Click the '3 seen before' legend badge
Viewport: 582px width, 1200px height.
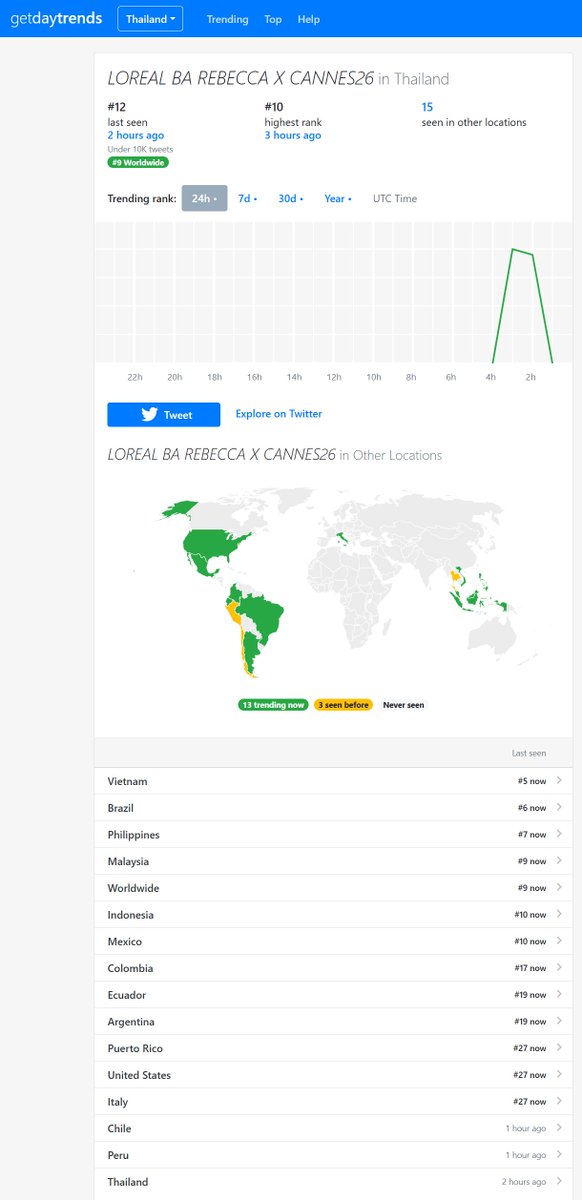click(x=343, y=705)
